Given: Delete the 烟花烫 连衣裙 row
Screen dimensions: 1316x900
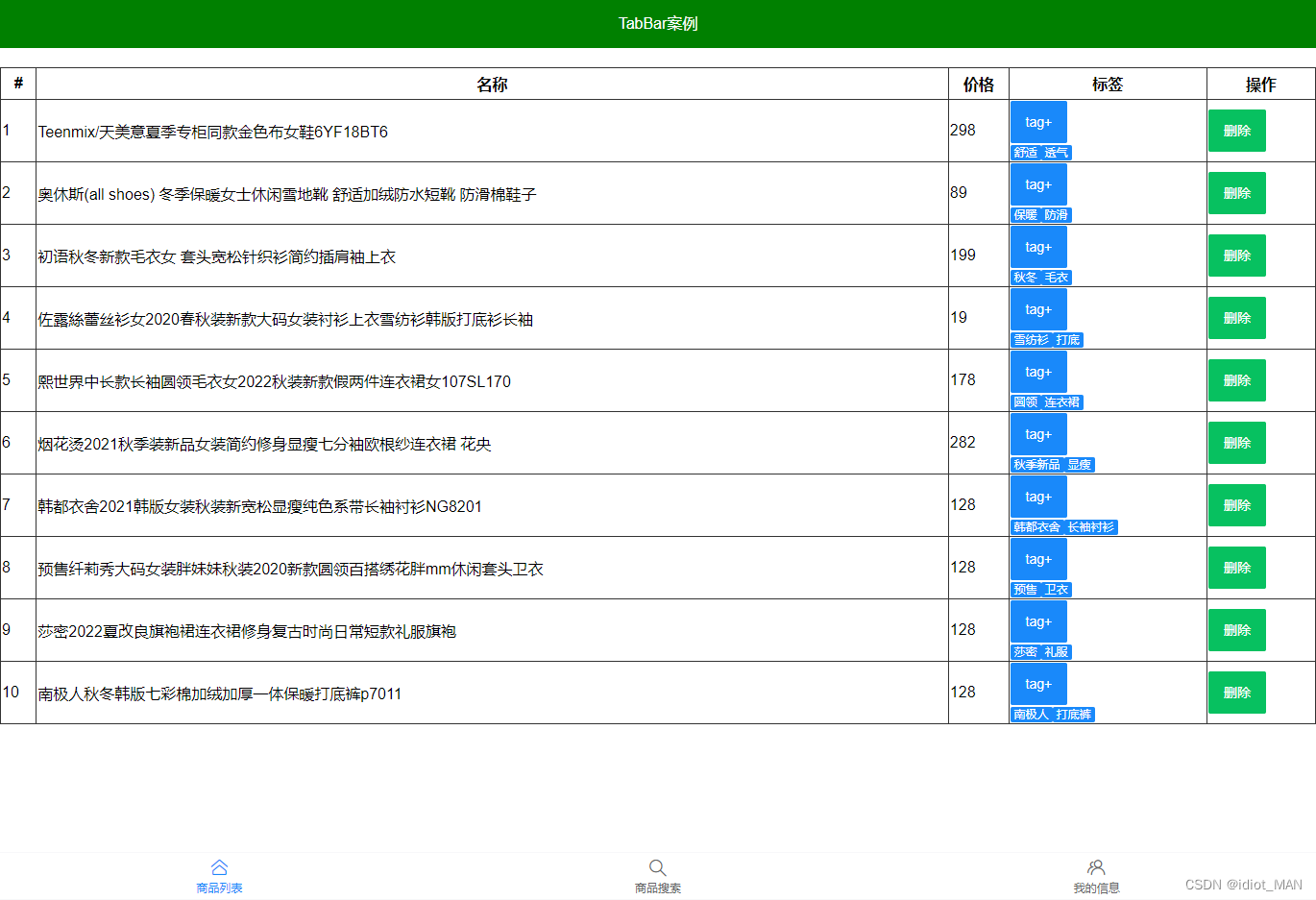Looking at the screenshot, I should pos(1236,443).
